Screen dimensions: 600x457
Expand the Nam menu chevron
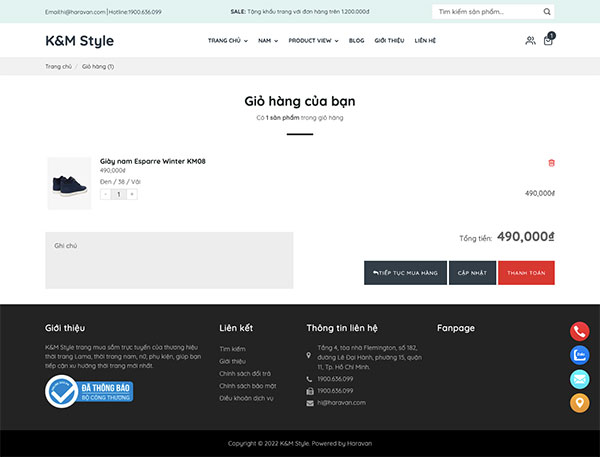click(276, 41)
